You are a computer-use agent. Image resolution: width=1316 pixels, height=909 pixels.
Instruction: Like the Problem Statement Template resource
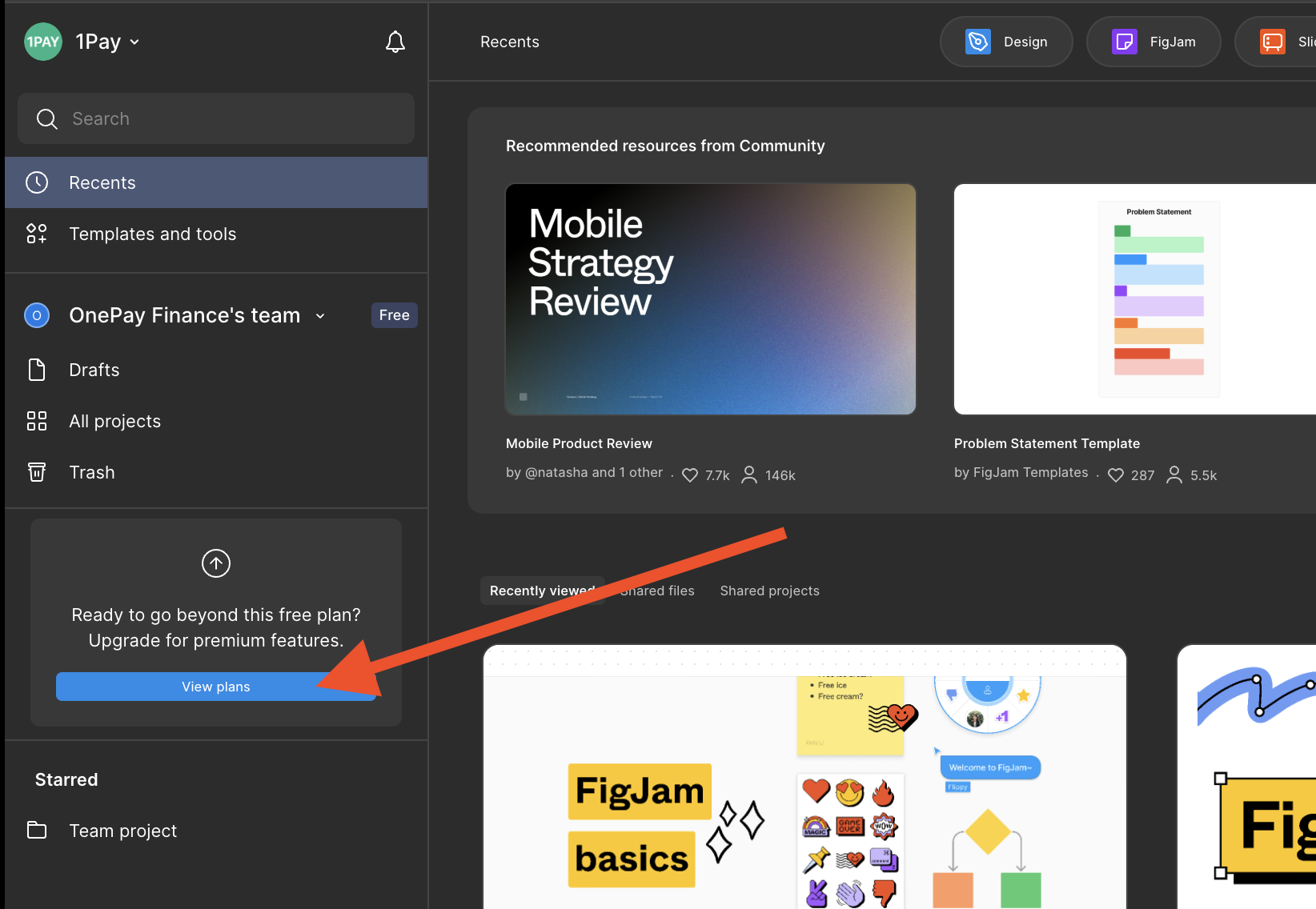pyautogui.click(x=1116, y=475)
